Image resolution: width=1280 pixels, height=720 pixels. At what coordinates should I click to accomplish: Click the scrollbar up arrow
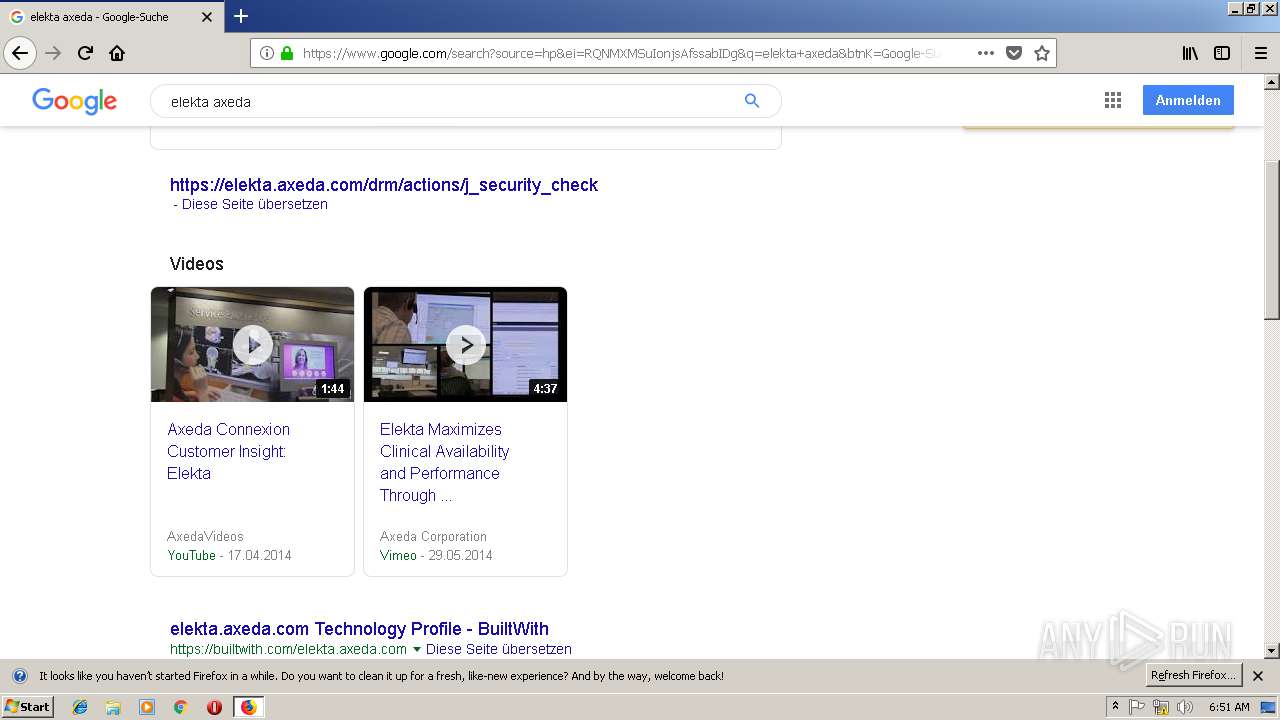pos(1271,82)
